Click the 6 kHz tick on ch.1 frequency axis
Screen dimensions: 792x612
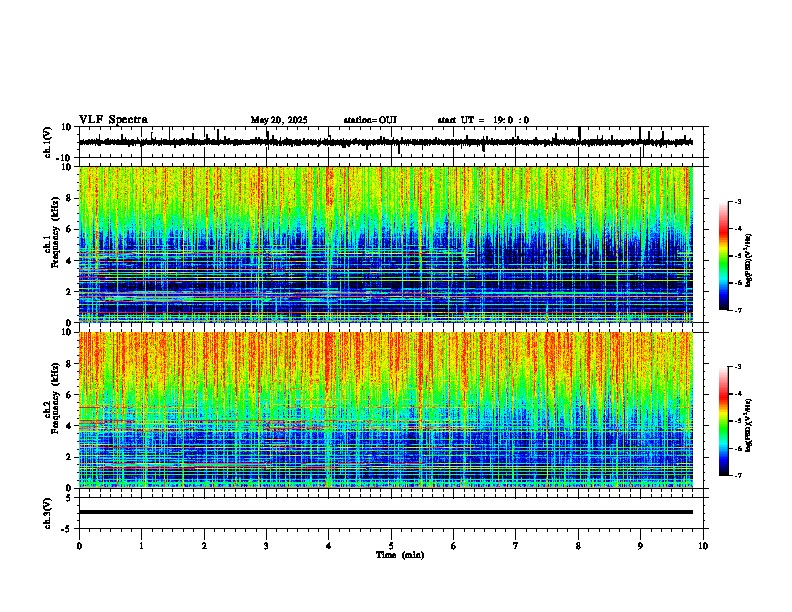coord(69,229)
